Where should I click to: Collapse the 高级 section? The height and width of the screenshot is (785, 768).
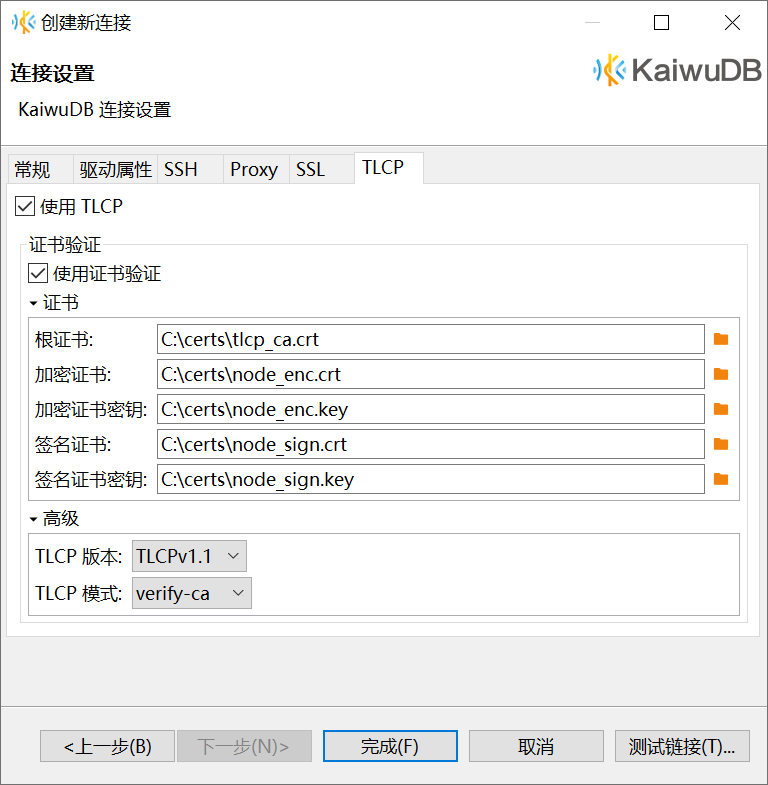point(34,519)
